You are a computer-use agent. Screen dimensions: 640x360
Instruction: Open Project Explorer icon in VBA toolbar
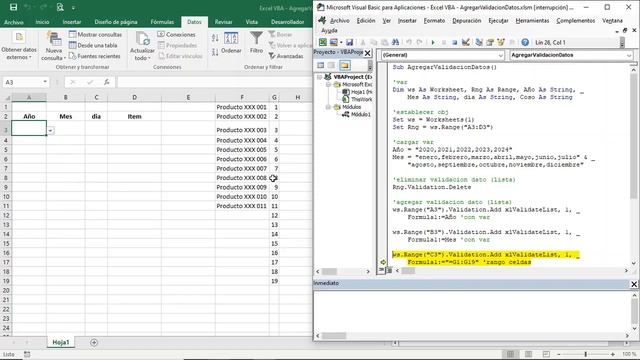479,42
